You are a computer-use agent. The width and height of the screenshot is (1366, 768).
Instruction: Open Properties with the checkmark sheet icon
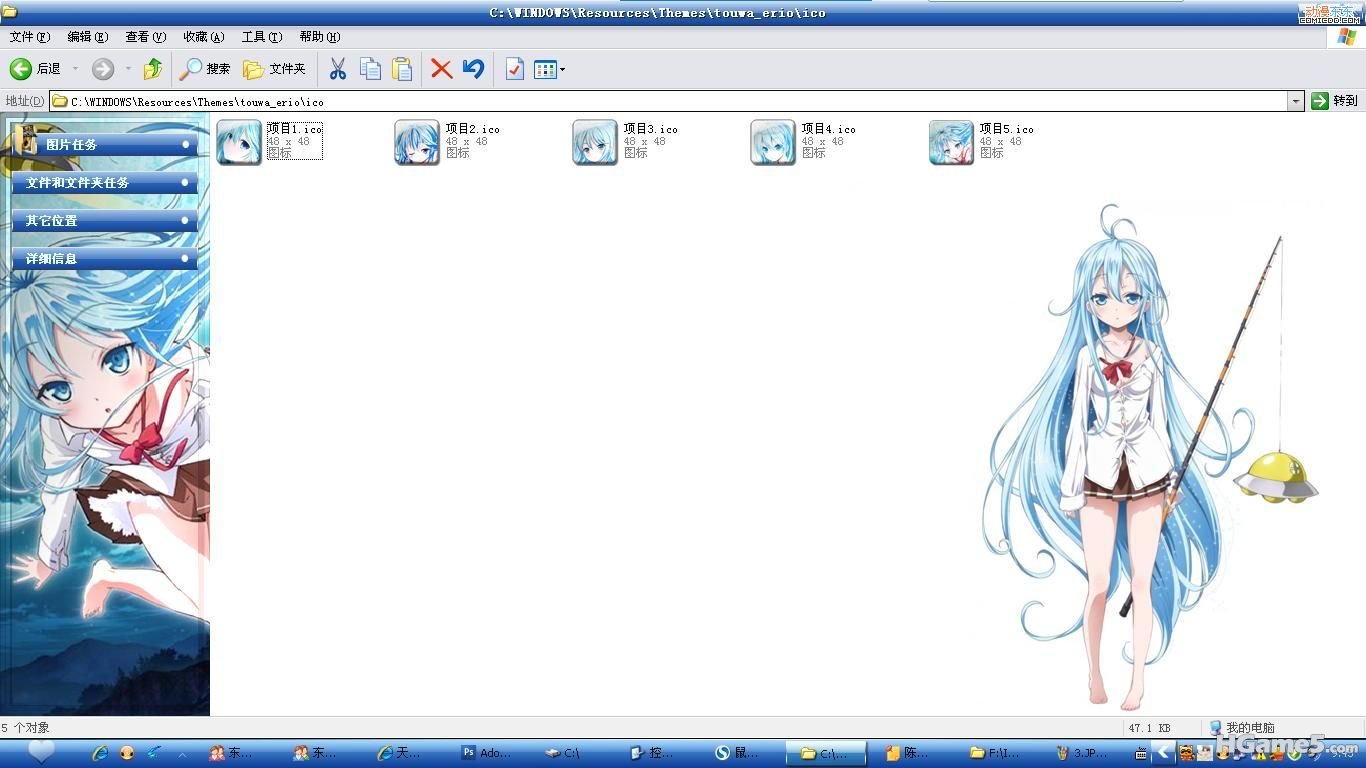tap(514, 69)
